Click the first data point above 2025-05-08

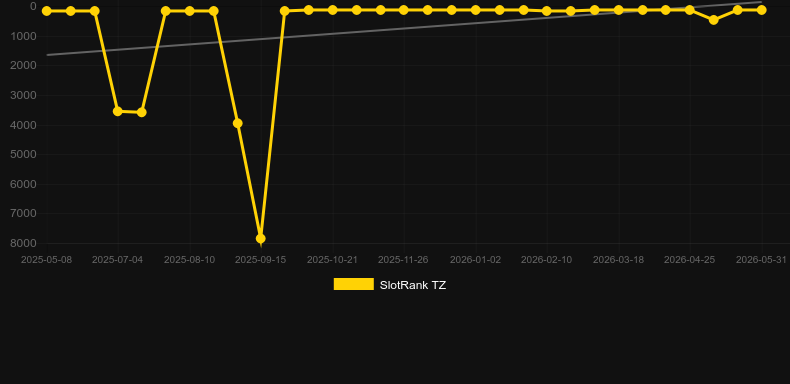click(x=47, y=11)
